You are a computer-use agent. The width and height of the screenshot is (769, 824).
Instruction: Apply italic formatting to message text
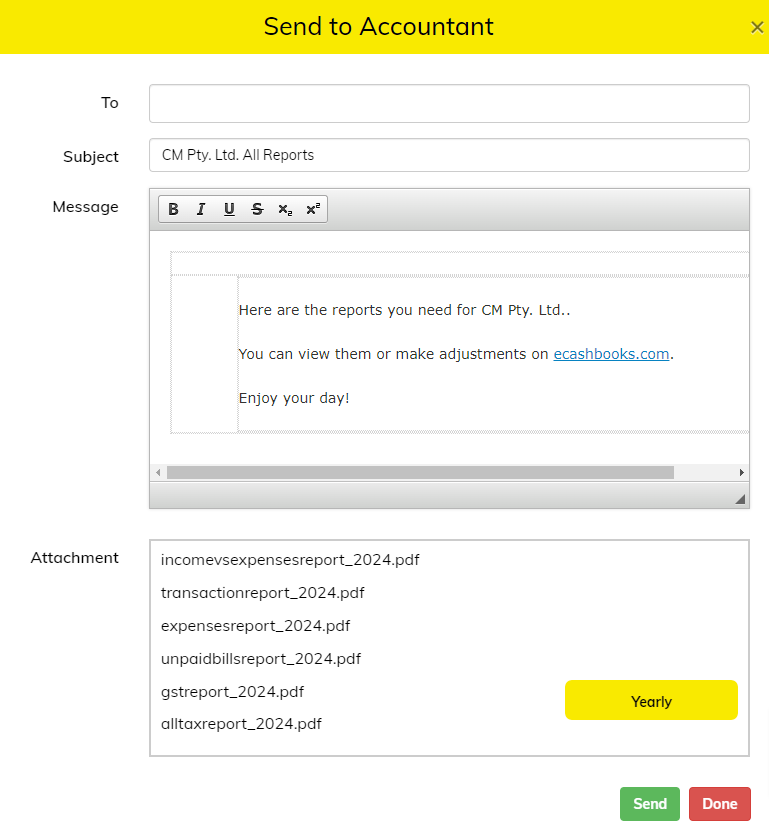click(x=201, y=209)
